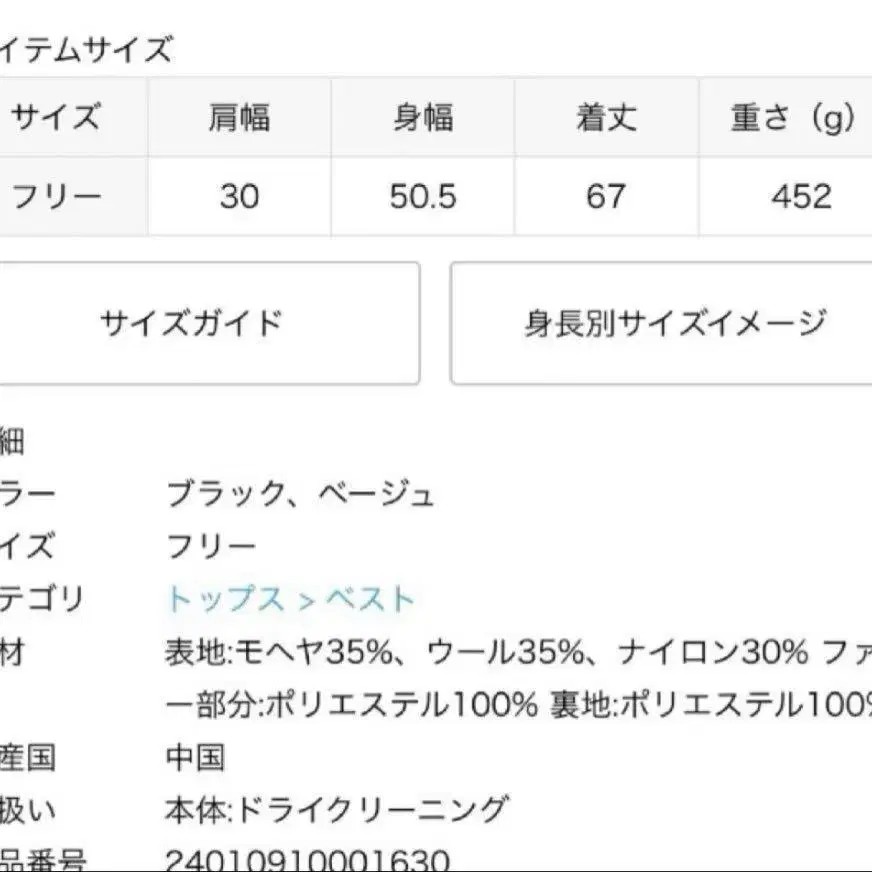Click the アイテムサイズ section heading
Screen dimensions: 872x872
click(x=88, y=47)
